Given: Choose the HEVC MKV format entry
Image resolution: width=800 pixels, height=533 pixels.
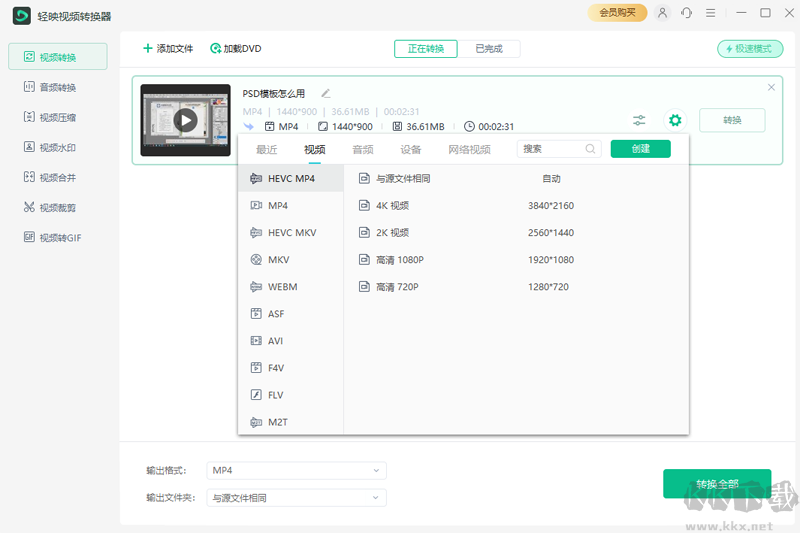Looking at the screenshot, I should pyautogui.click(x=291, y=232).
